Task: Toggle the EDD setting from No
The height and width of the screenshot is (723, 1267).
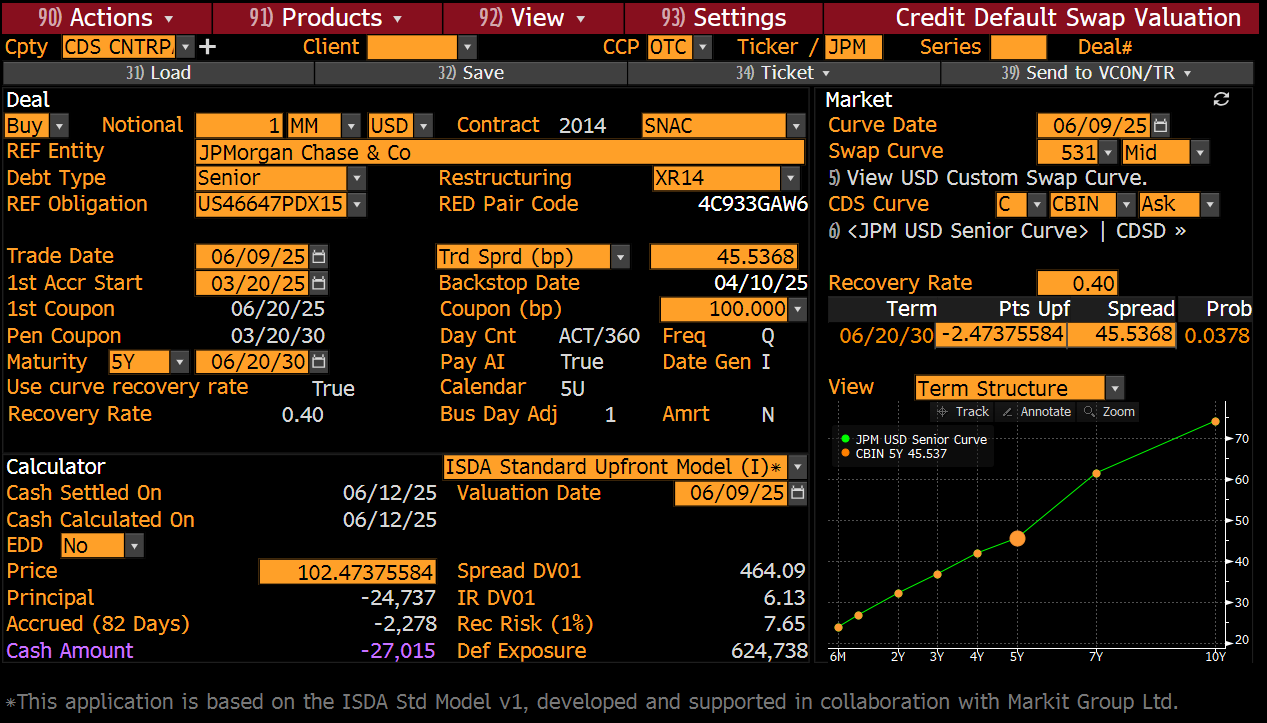Action: (133, 545)
